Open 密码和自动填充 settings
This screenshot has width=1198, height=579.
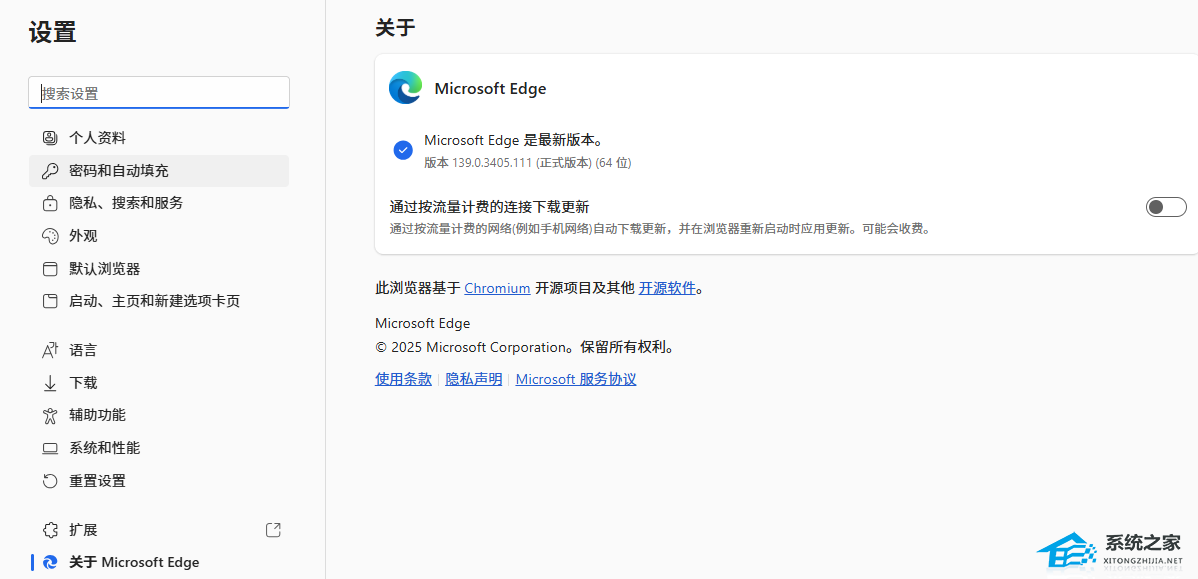click(159, 171)
